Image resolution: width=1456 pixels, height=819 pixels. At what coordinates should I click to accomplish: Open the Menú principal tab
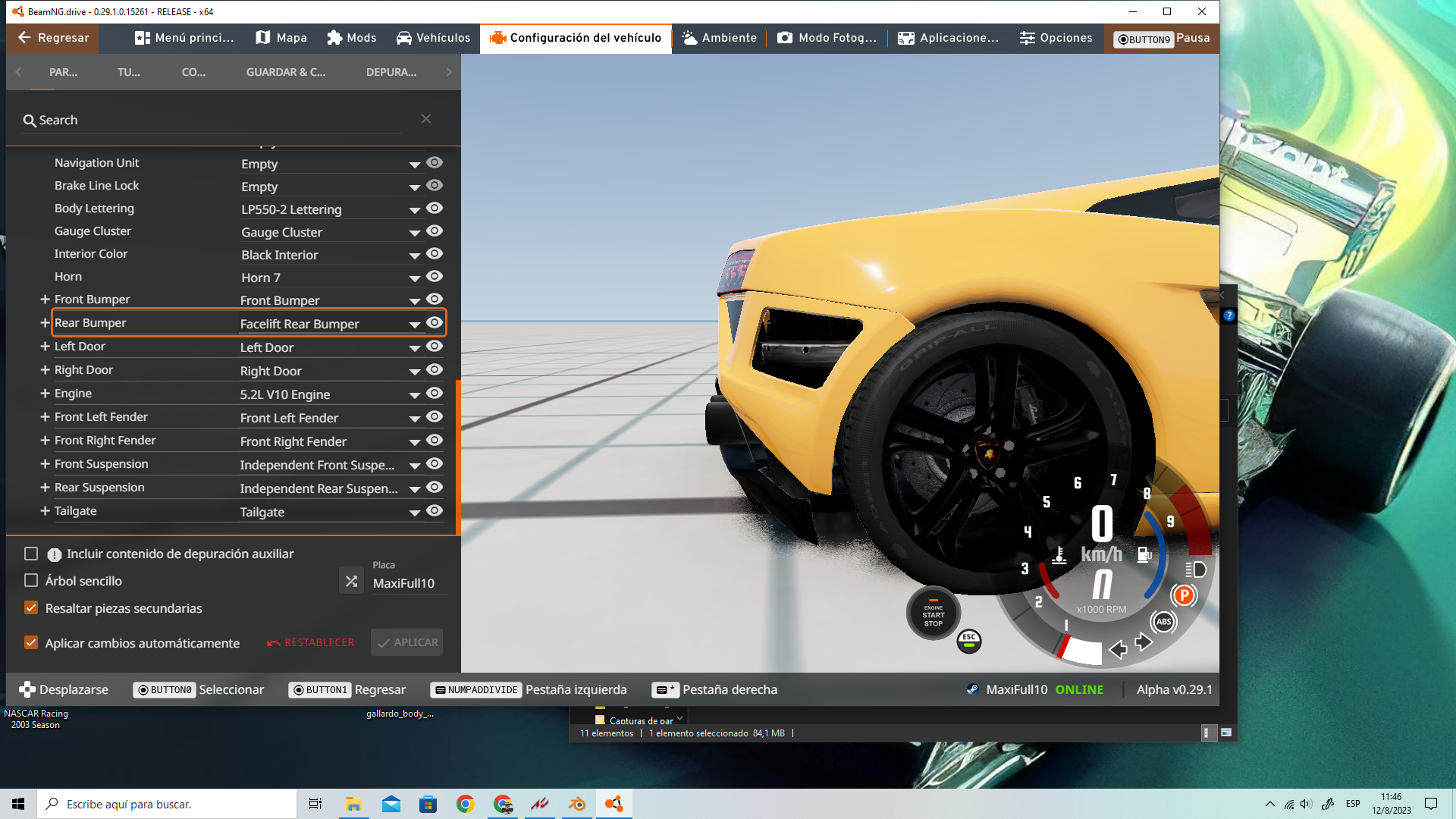(184, 38)
